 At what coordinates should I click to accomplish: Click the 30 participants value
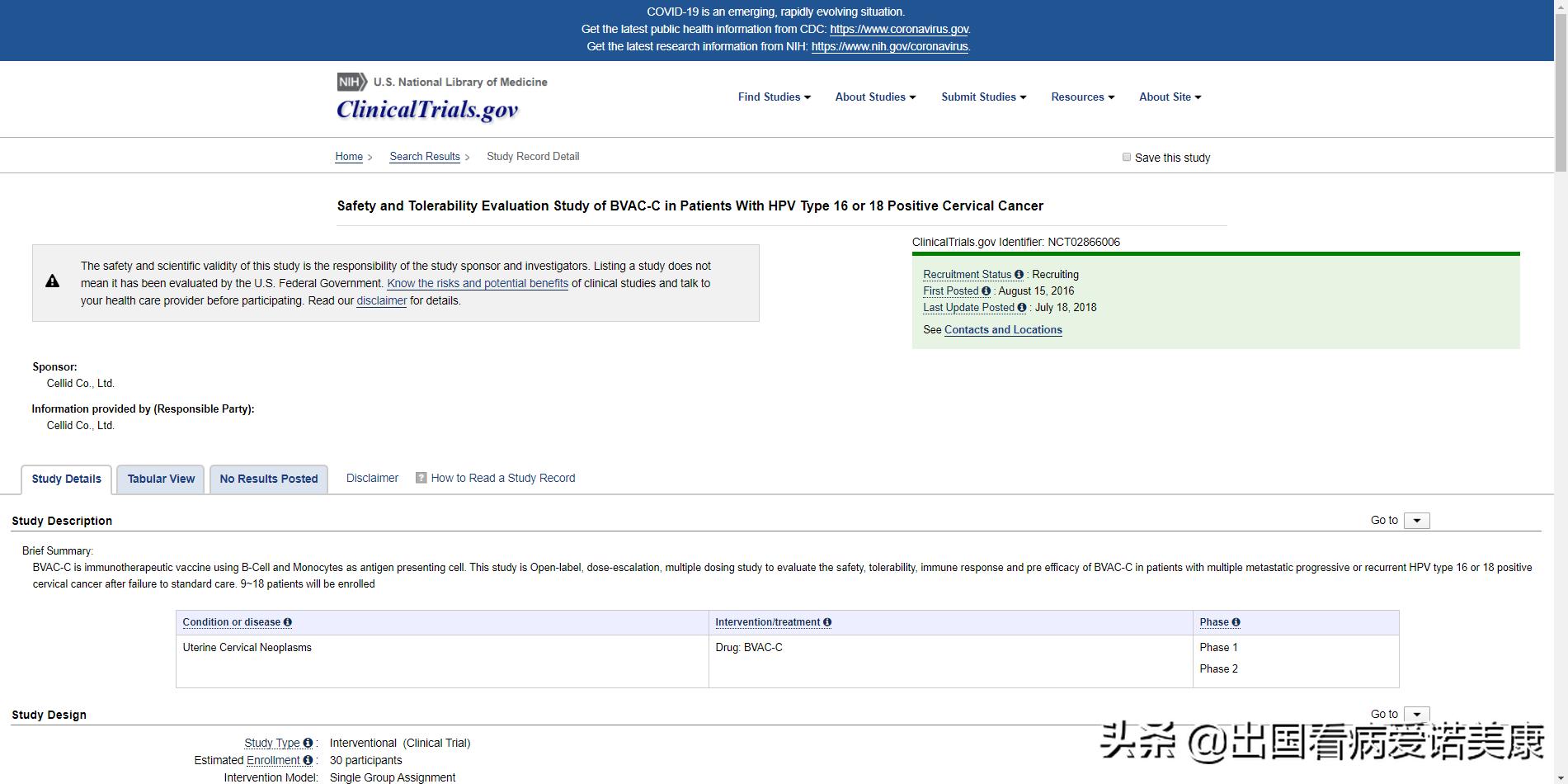click(366, 760)
